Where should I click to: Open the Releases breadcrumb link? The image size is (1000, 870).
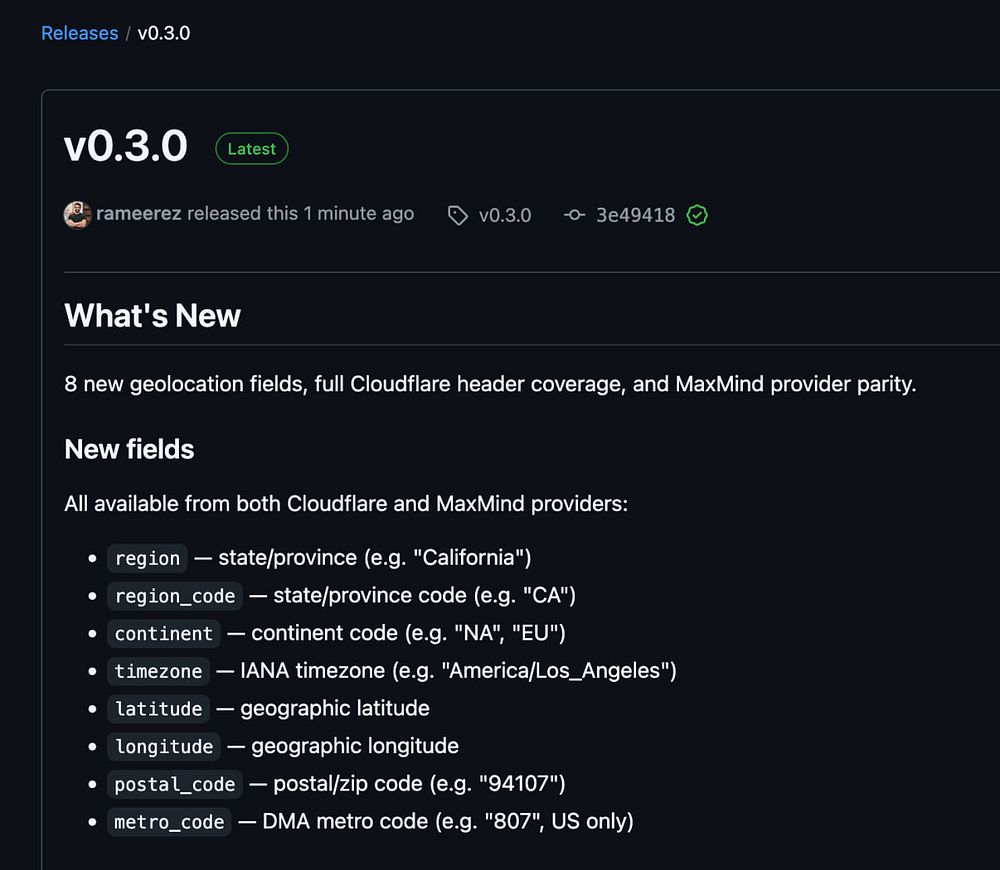(x=79, y=33)
